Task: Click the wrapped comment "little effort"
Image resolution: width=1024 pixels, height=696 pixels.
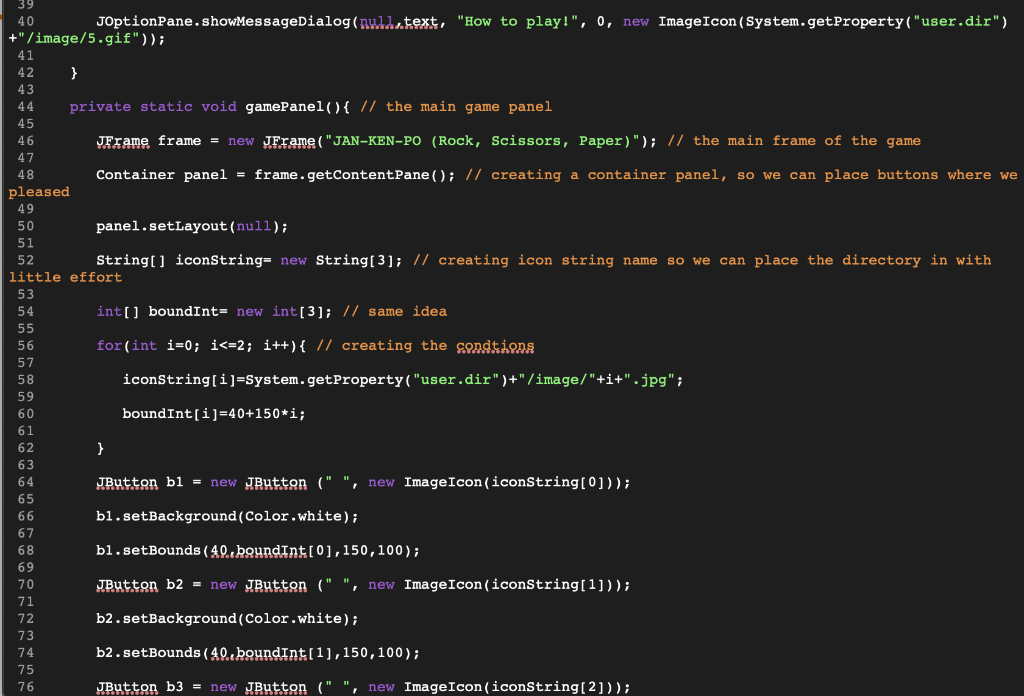Action: tap(65, 277)
